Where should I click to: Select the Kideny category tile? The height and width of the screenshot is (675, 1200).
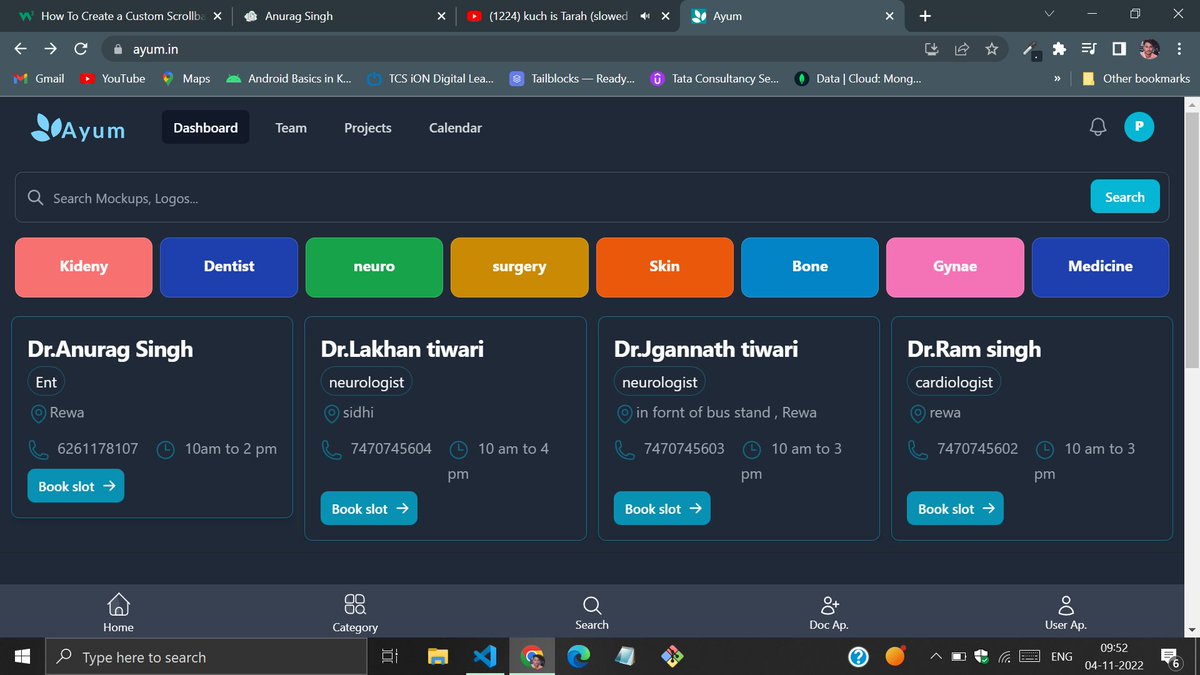84,267
